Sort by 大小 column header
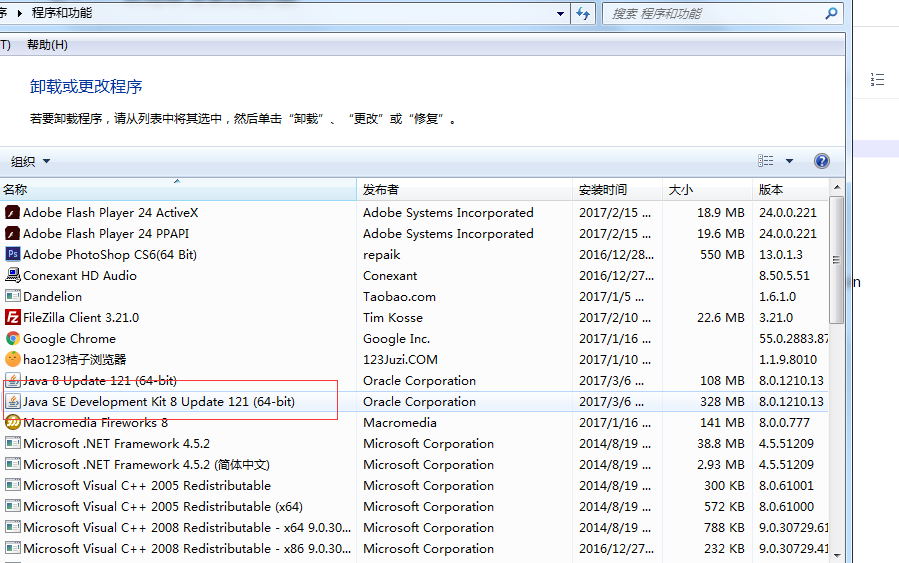 point(707,189)
